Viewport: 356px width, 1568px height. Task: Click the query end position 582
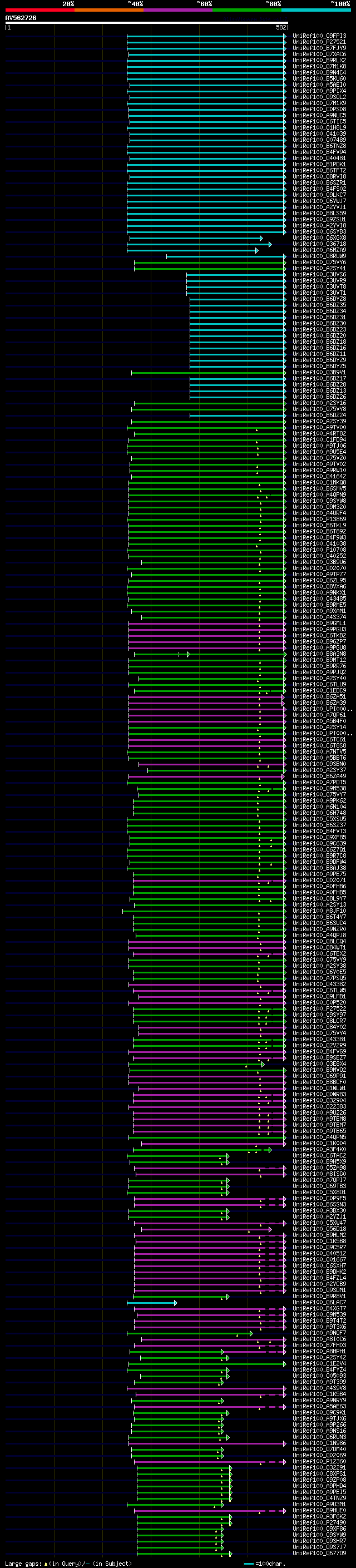281,27
